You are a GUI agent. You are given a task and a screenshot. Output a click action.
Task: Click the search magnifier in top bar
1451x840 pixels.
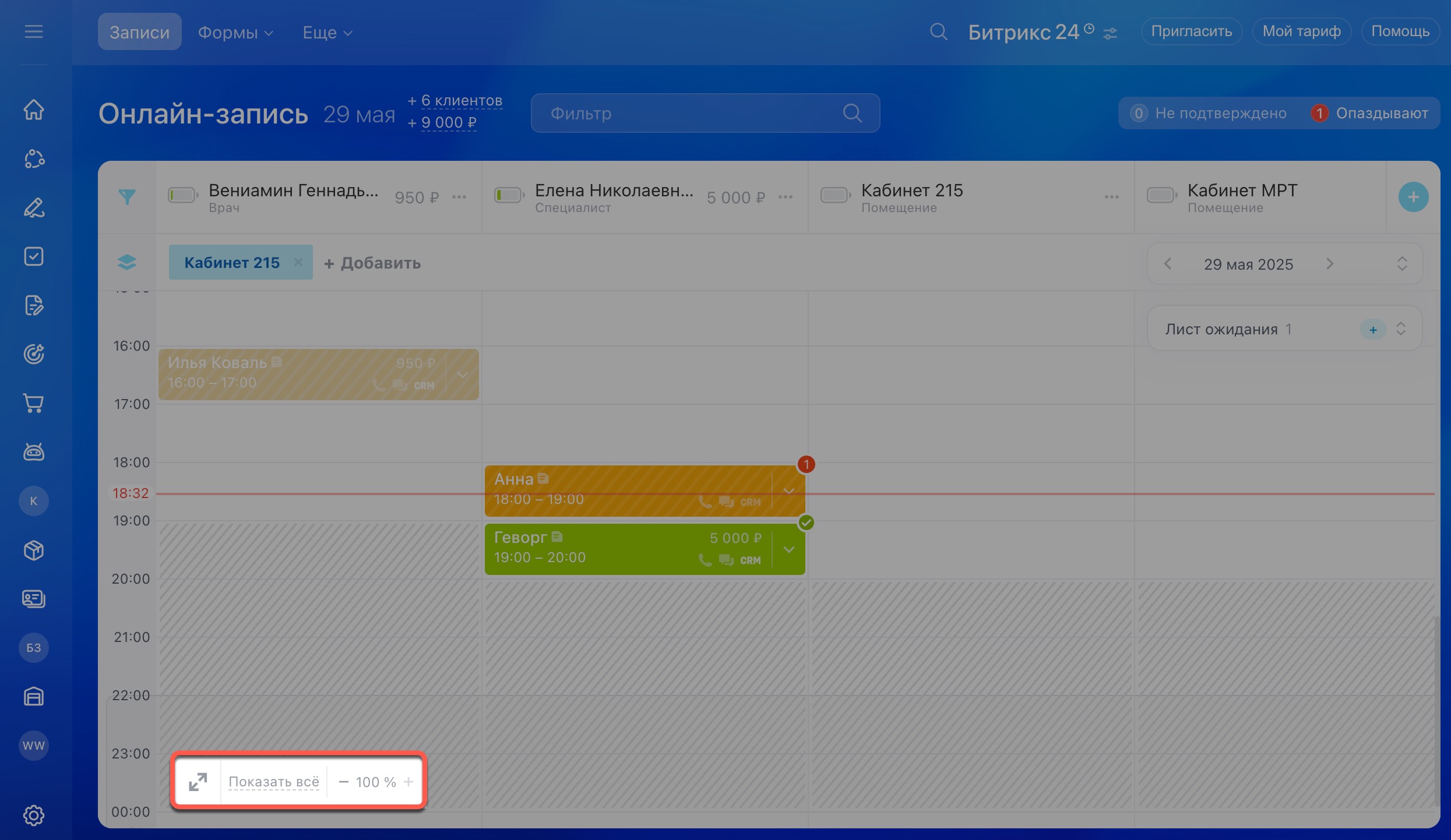point(938,31)
